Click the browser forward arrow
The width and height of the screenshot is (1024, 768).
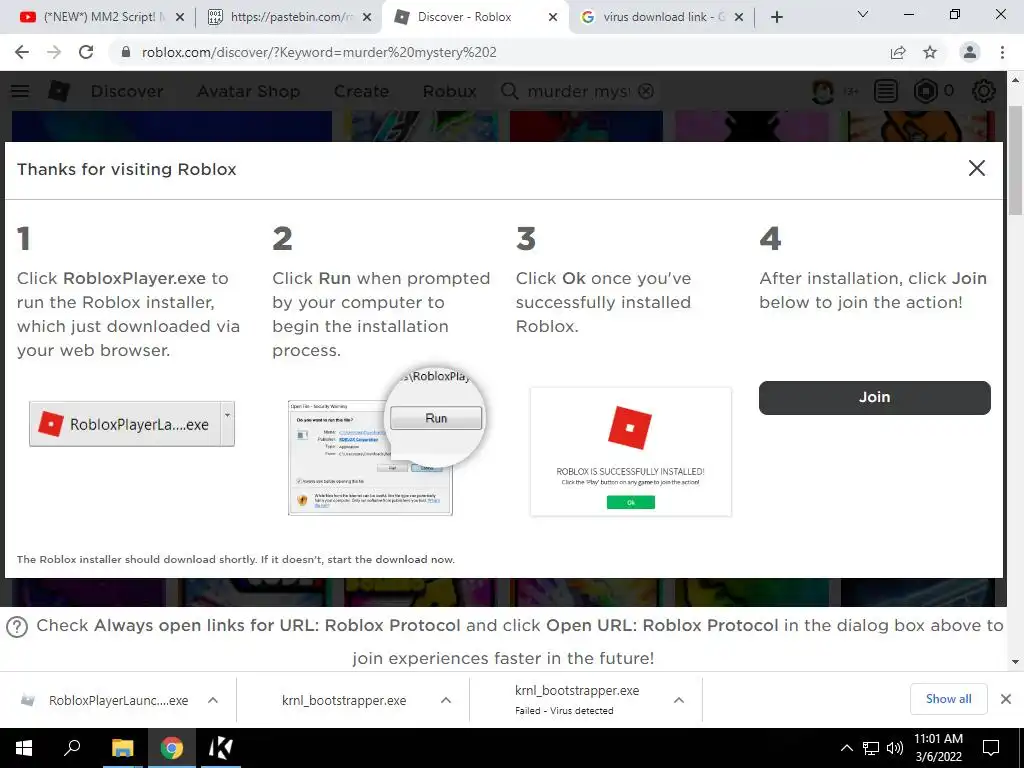[54, 52]
